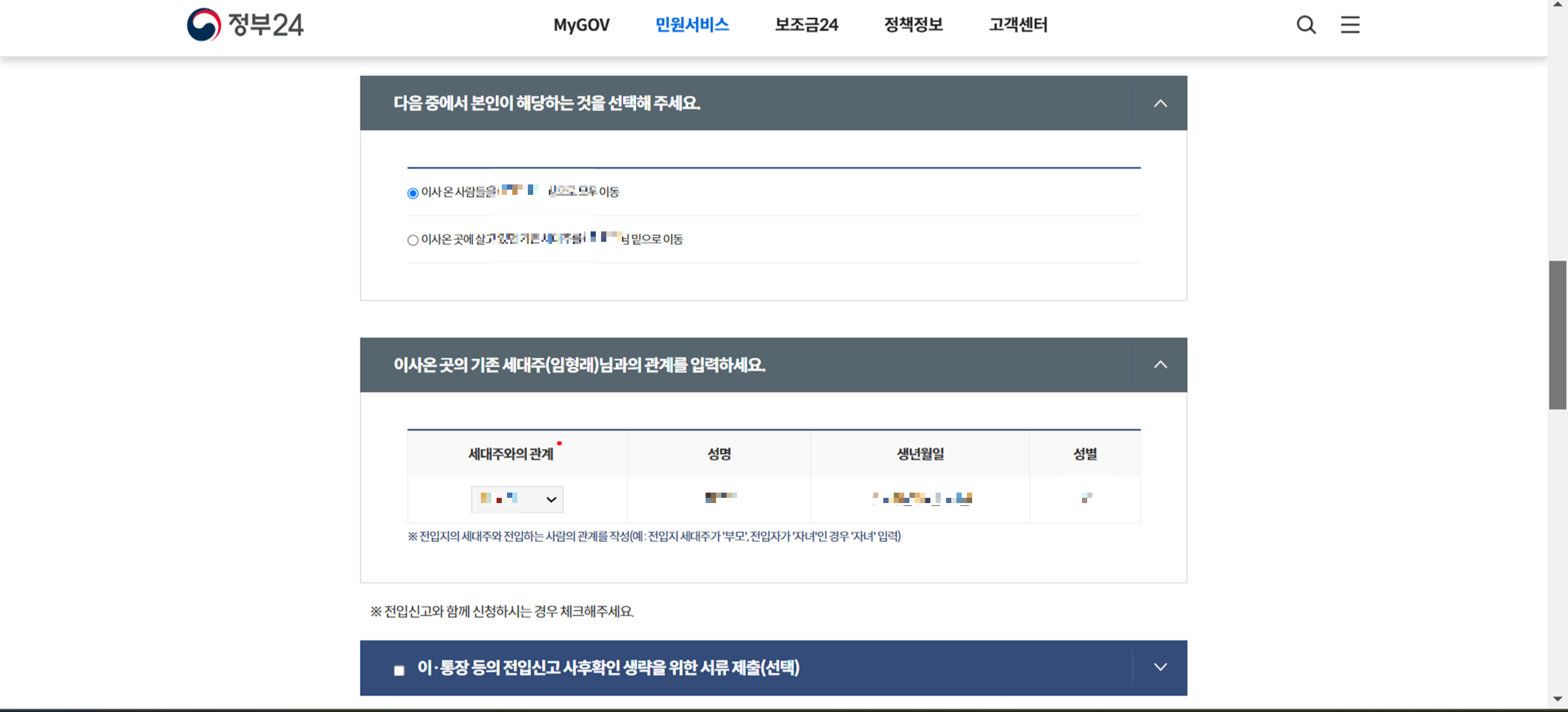Image resolution: width=1568 pixels, height=712 pixels.
Task: Click the scrollbar down arrow
Action: 1557,699
